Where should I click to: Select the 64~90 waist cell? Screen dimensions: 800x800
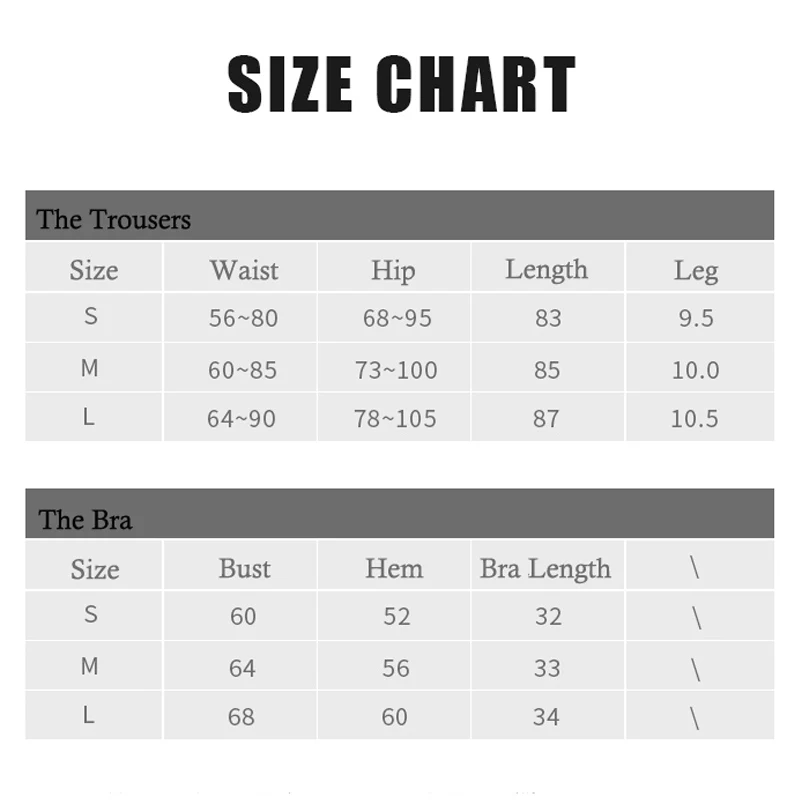tap(241, 419)
